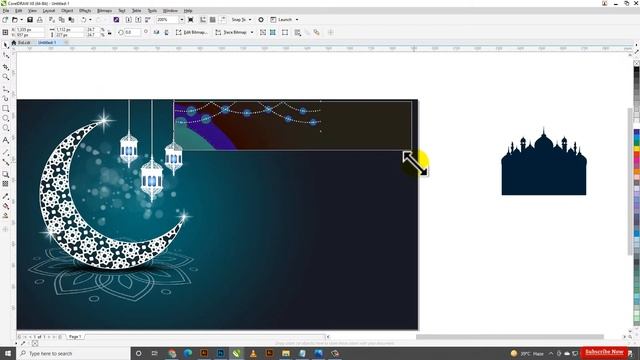This screenshot has width=640, height=360.
Task: Open the Bitmaps menu
Action: pos(104,11)
